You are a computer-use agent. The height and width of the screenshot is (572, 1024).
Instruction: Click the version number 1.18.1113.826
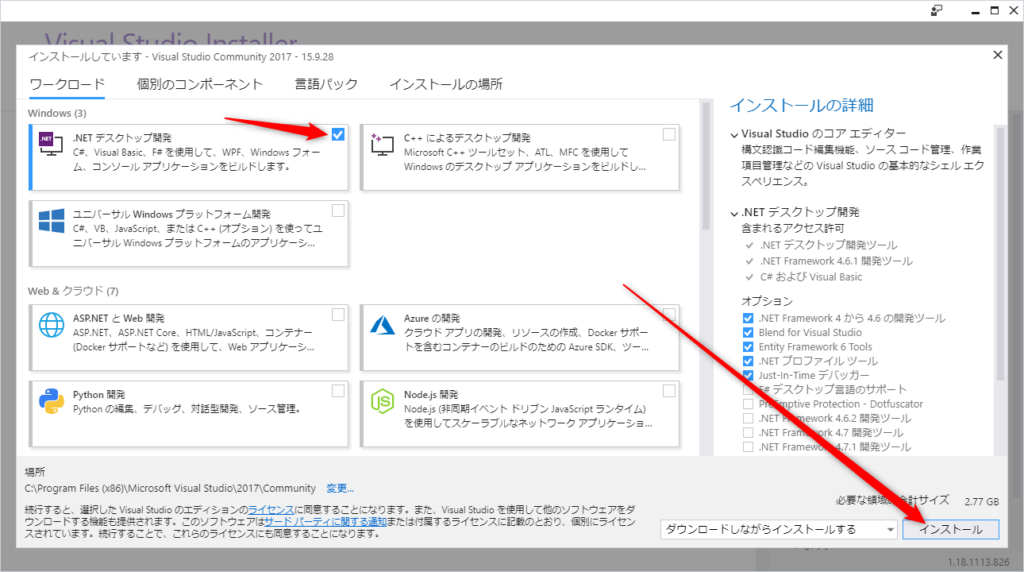[978, 562]
